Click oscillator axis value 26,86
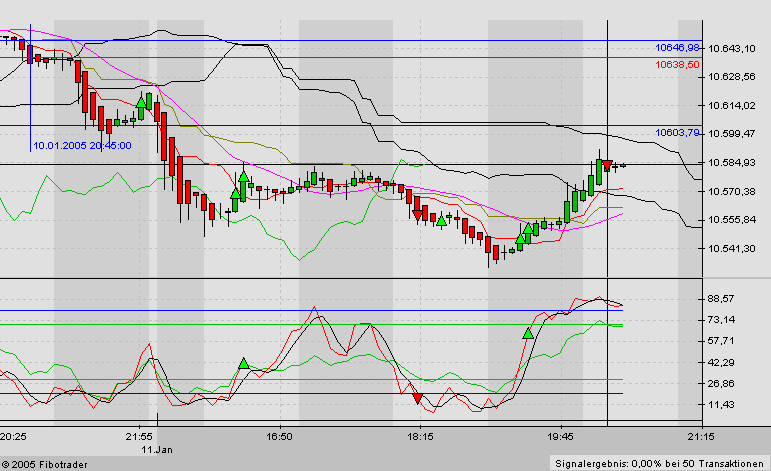Image resolution: width=771 pixels, height=471 pixels. coord(721,383)
